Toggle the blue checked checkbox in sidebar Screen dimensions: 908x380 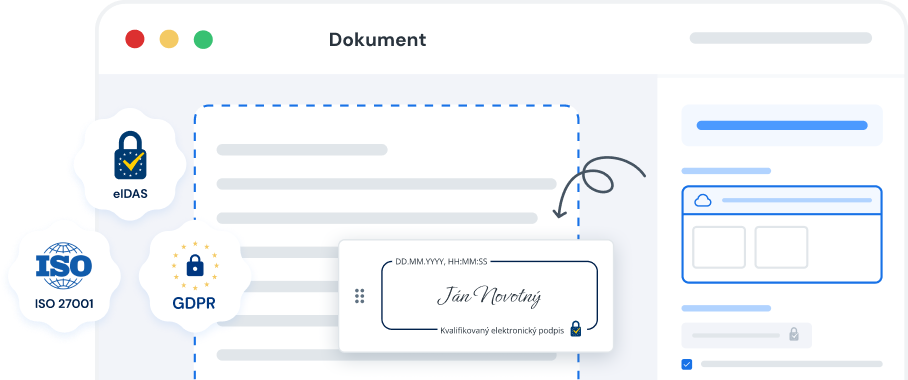pyautogui.click(x=687, y=364)
